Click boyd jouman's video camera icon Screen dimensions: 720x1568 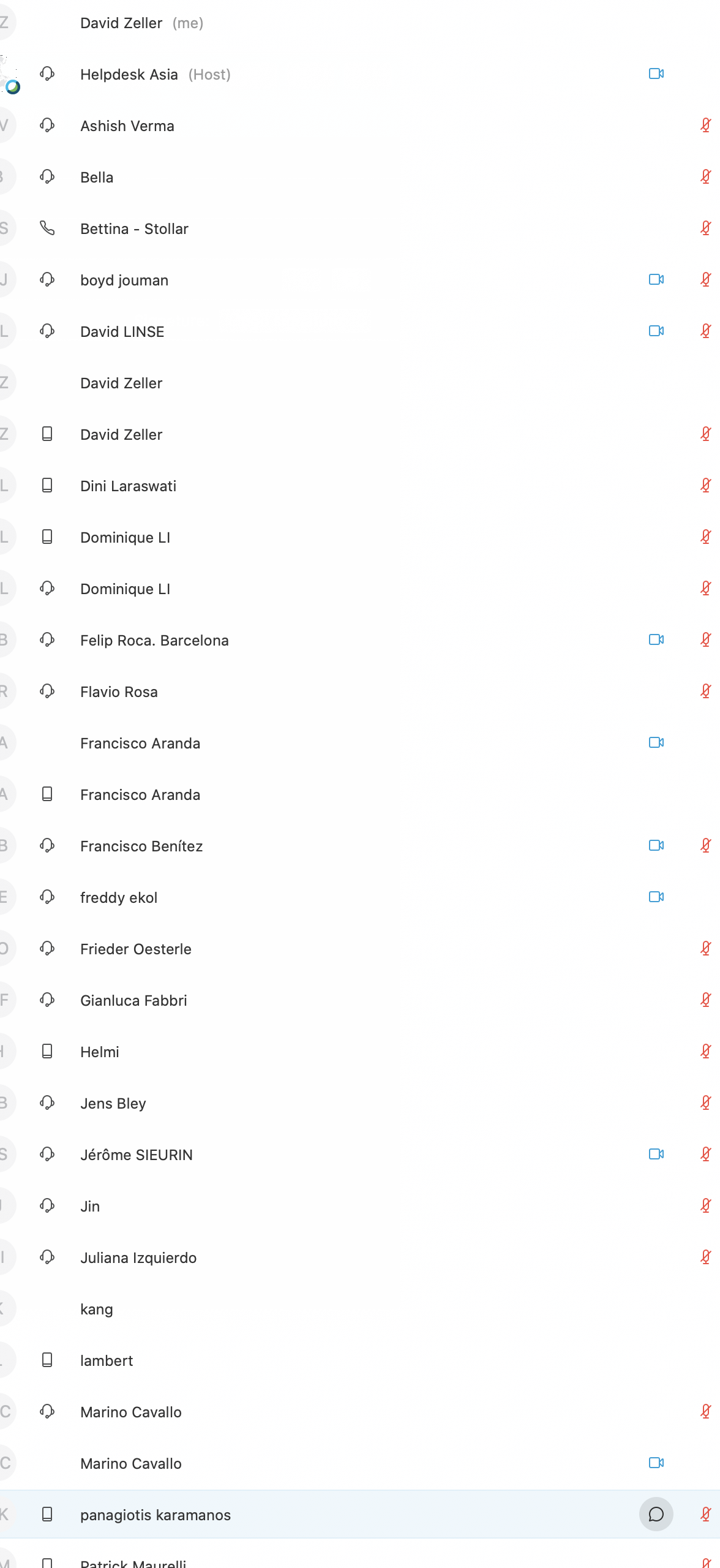(656, 280)
